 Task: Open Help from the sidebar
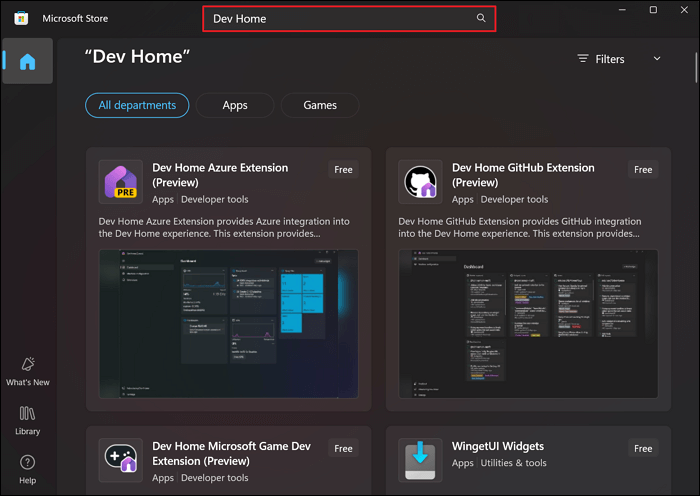28,470
